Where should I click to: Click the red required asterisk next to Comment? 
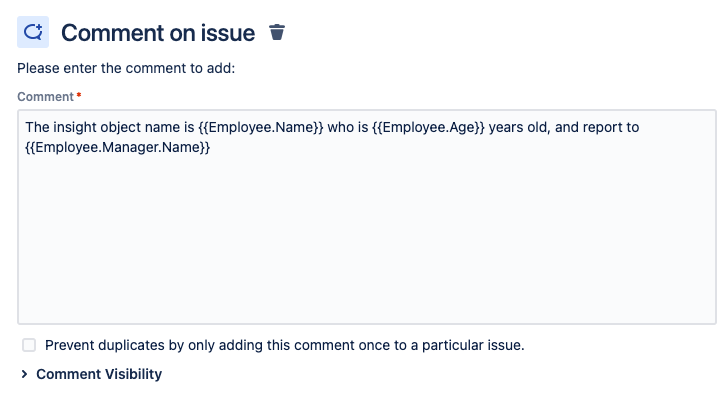[x=79, y=95]
